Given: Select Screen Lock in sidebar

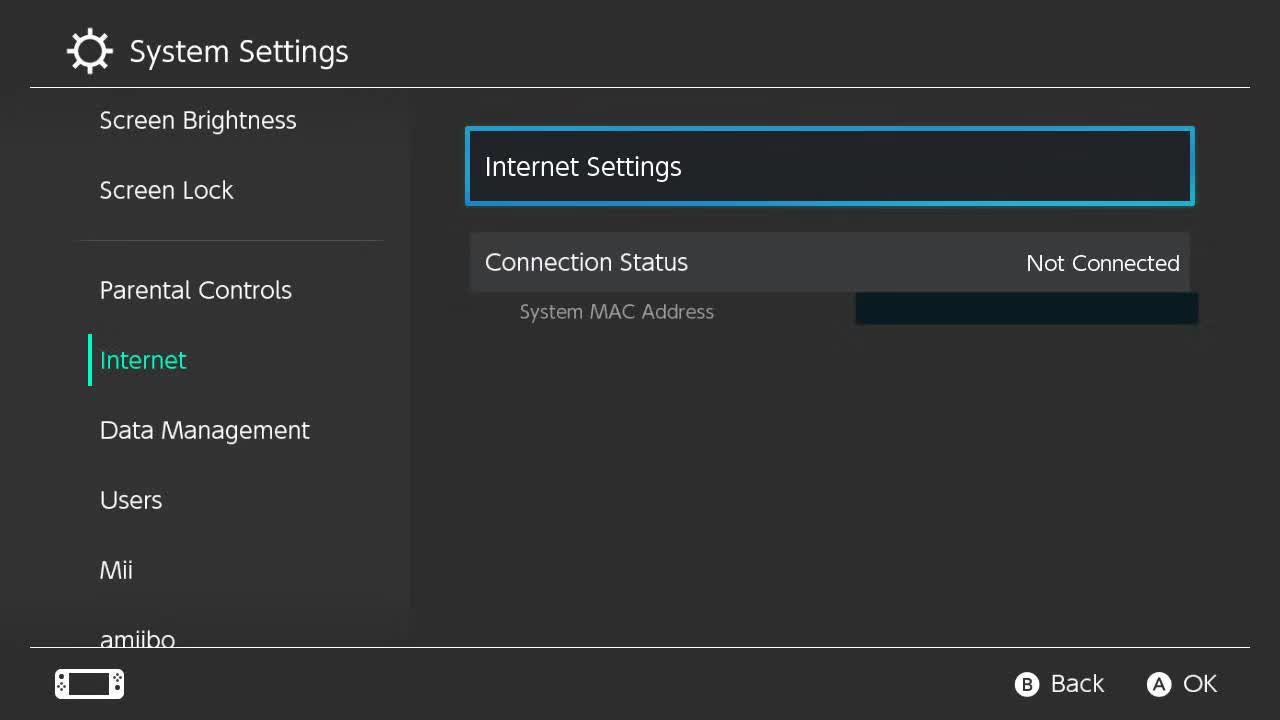Looking at the screenshot, I should click(x=166, y=191).
